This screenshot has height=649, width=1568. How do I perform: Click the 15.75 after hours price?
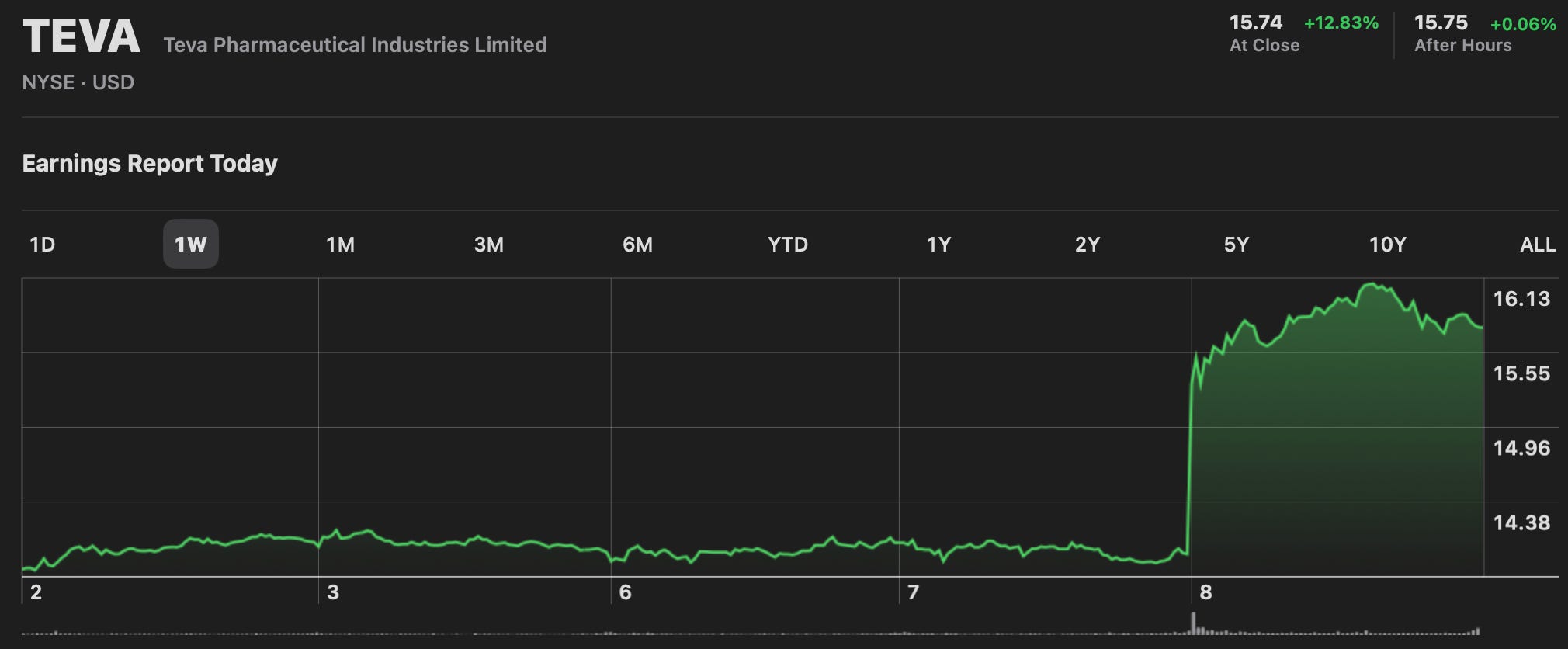(1441, 23)
